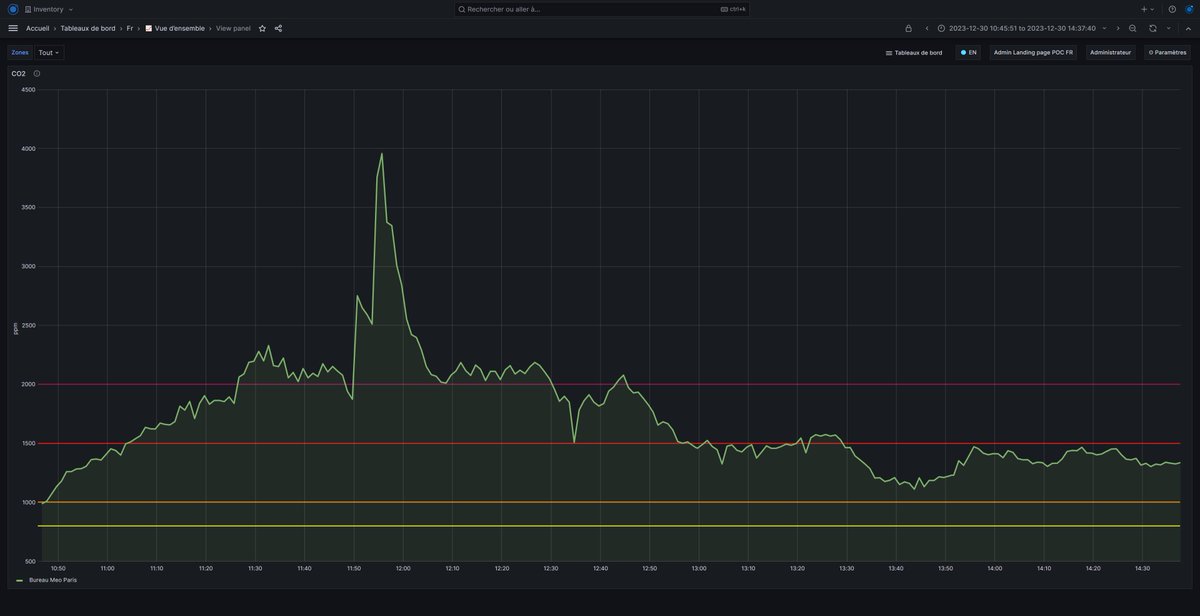1200x616 pixels.
Task: Navigate to Accueil from the breadcrumb
Action: [38, 28]
